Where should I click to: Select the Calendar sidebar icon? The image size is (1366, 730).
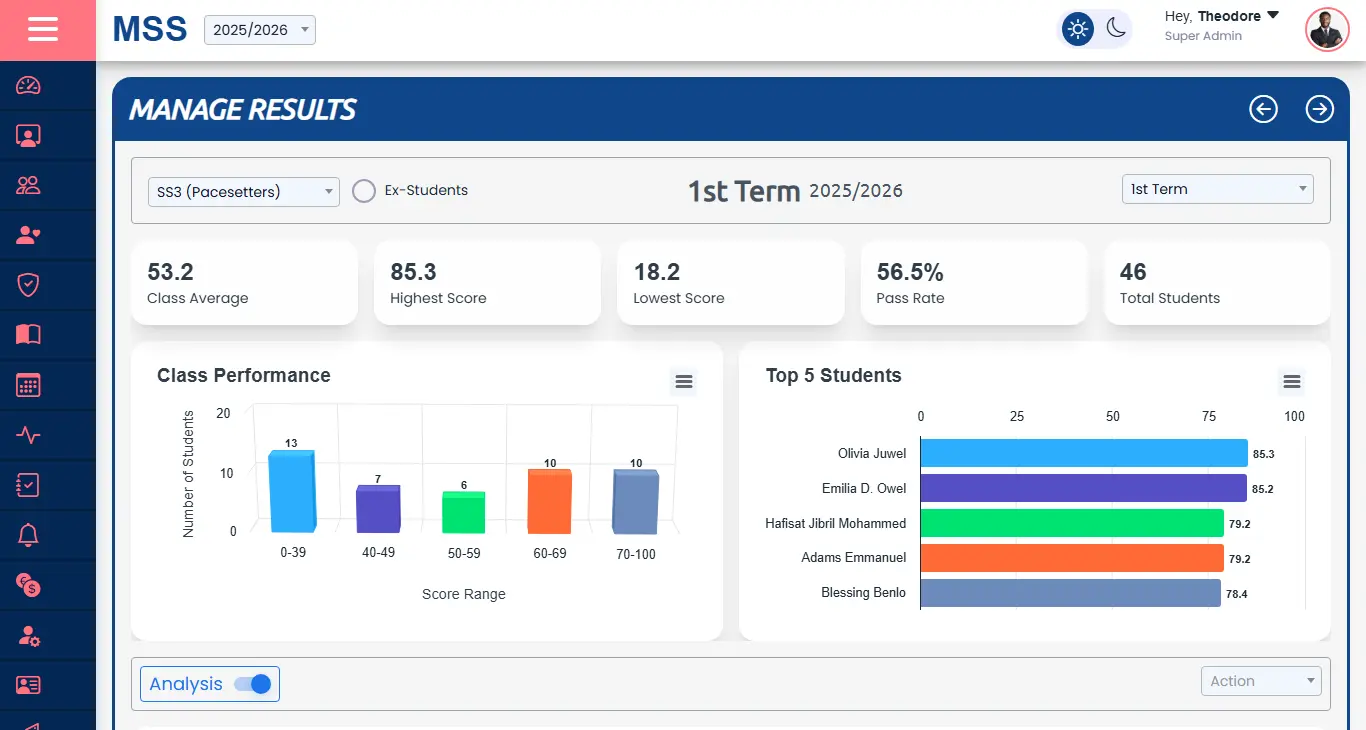28,385
